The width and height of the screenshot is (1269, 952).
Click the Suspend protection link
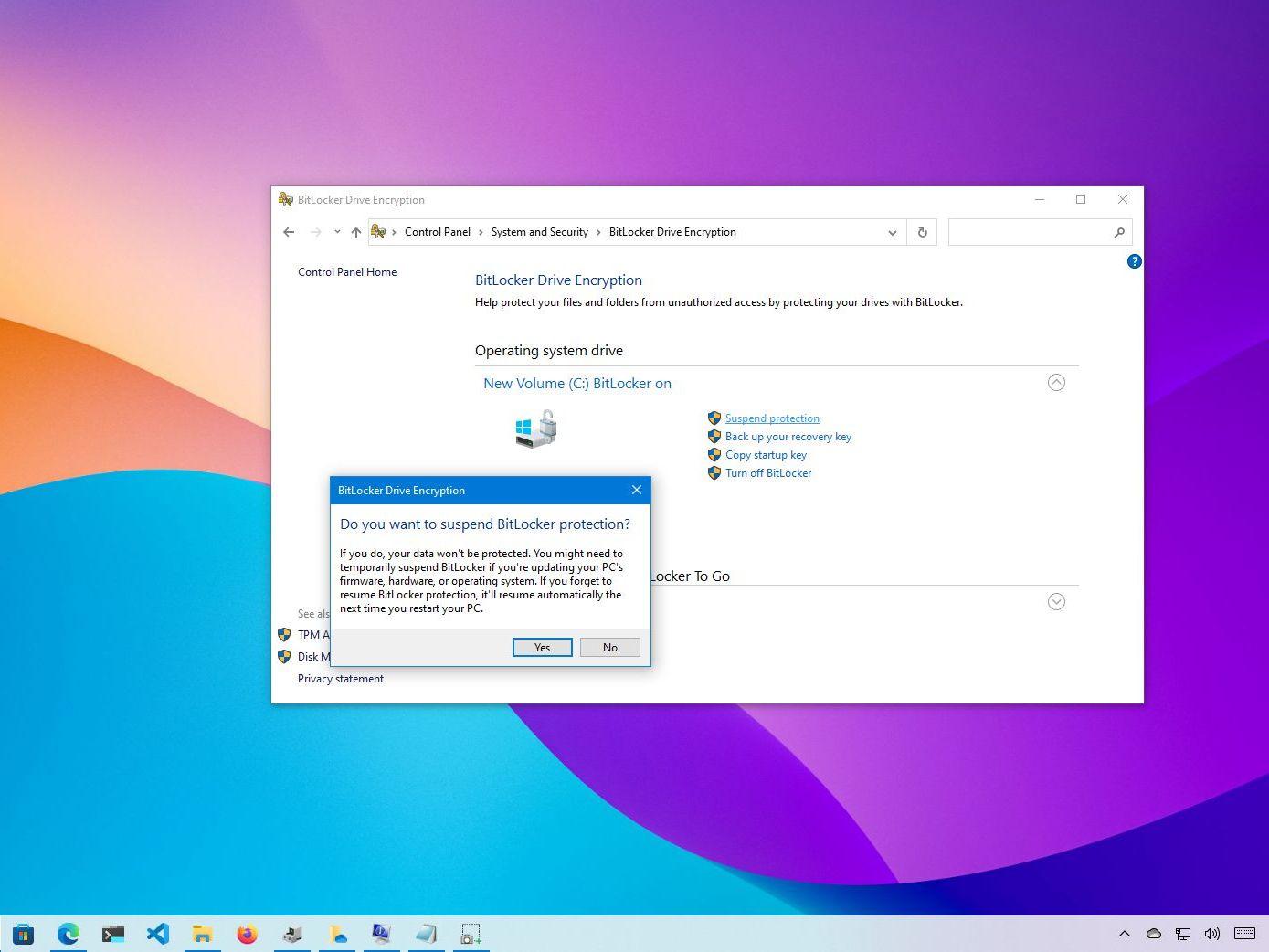(x=772, y=418)
